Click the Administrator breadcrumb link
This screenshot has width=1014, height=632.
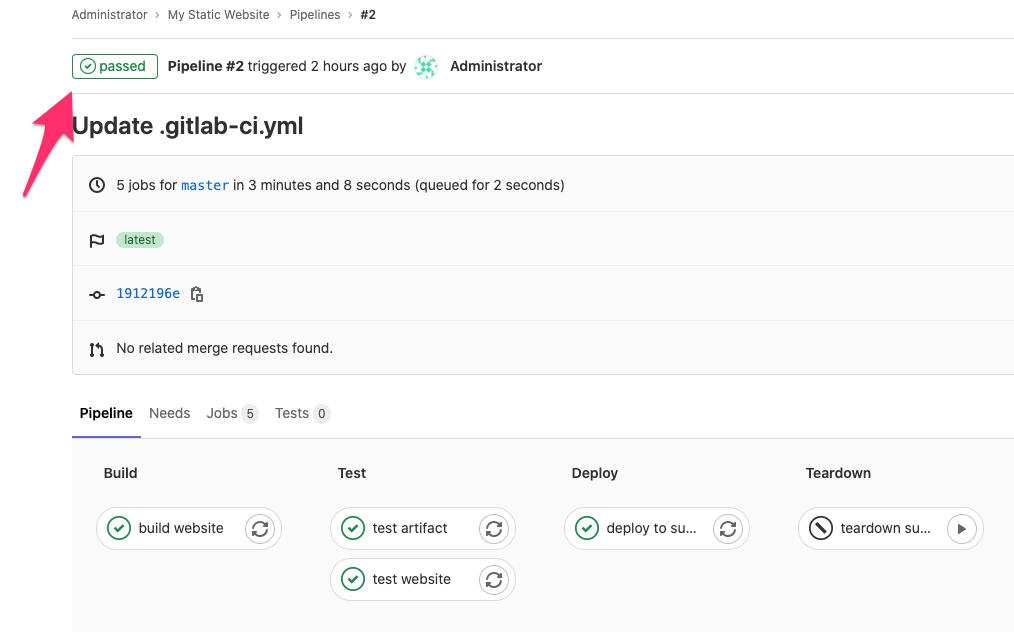pos(109,15)
